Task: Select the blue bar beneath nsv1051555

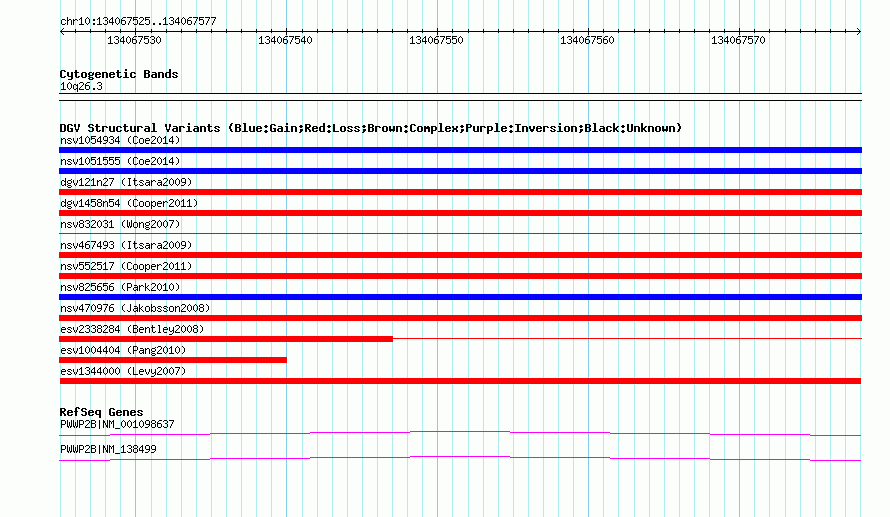Action: (x=460, y=171)
